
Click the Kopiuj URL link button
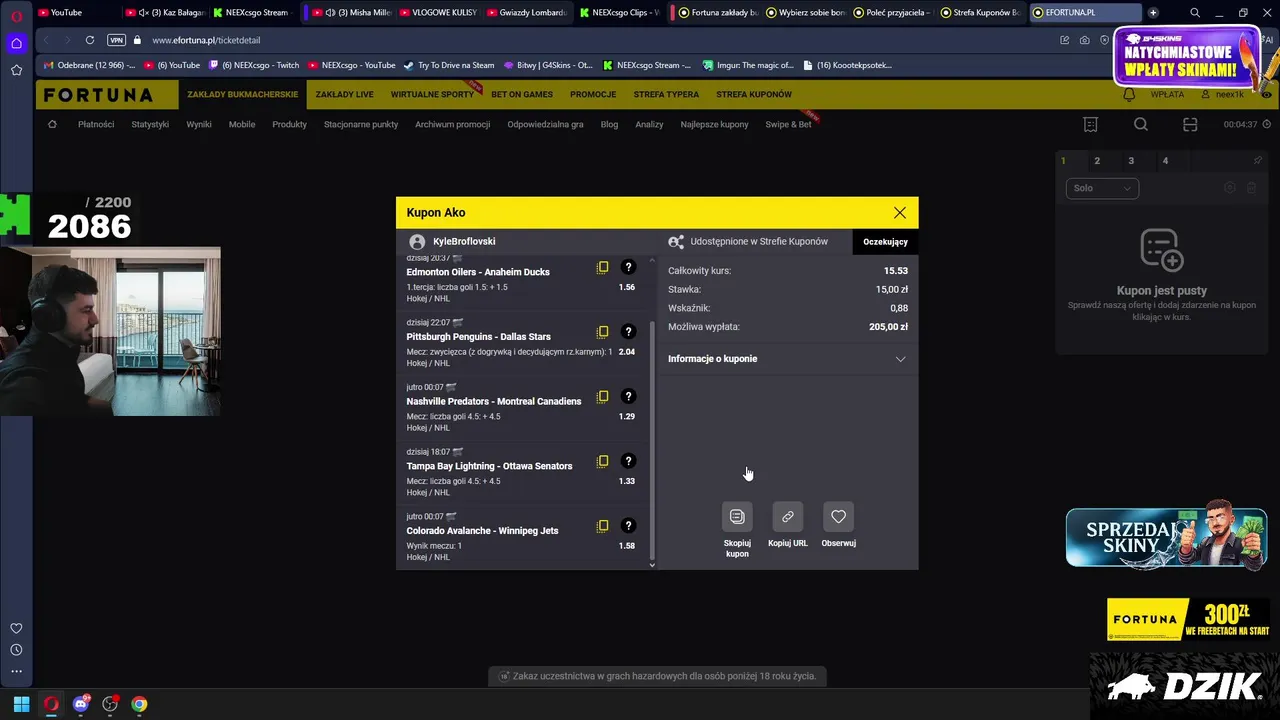[x=788, y=517]
